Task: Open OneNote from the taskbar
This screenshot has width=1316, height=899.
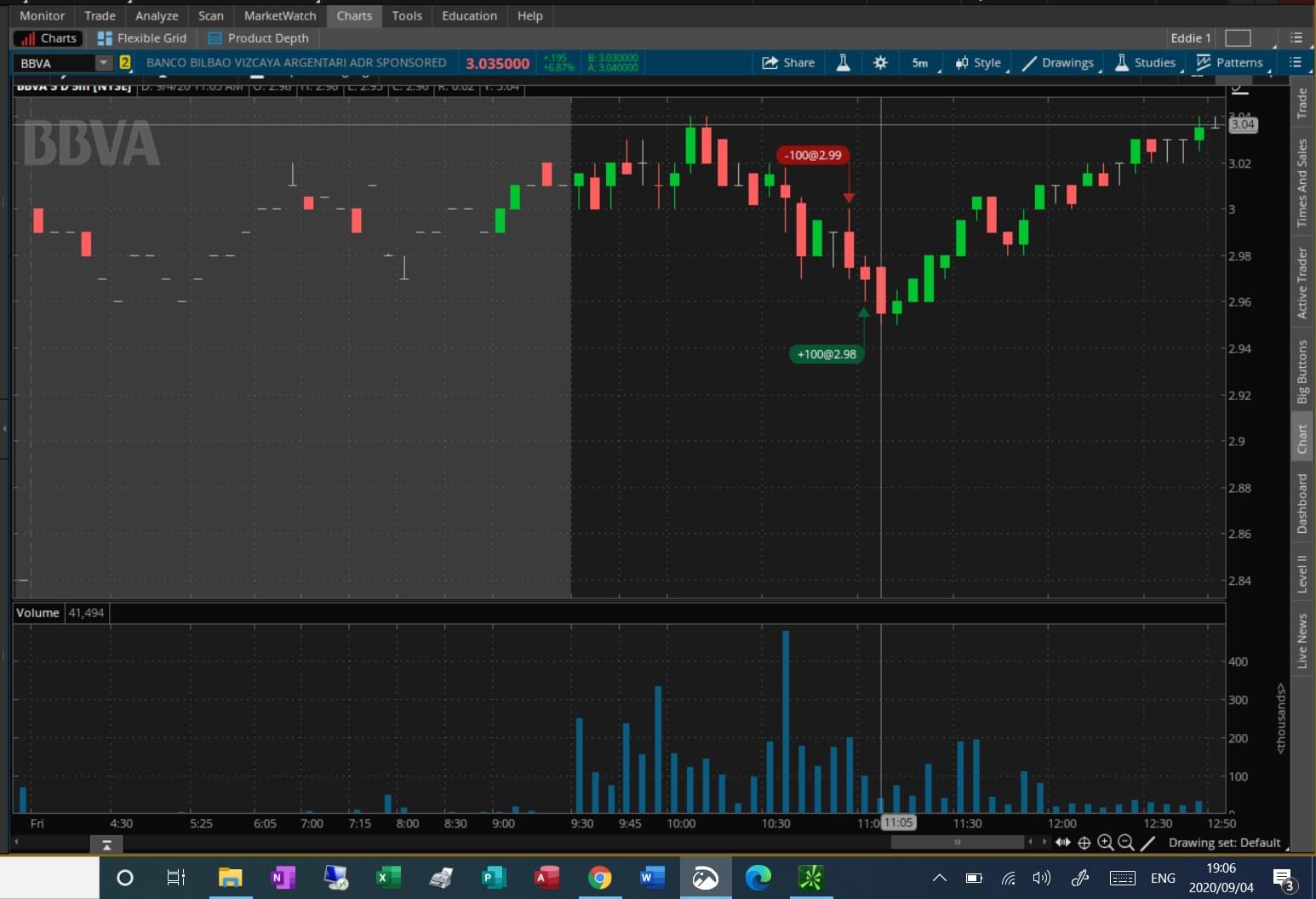Action: click(x=283, y=878)
